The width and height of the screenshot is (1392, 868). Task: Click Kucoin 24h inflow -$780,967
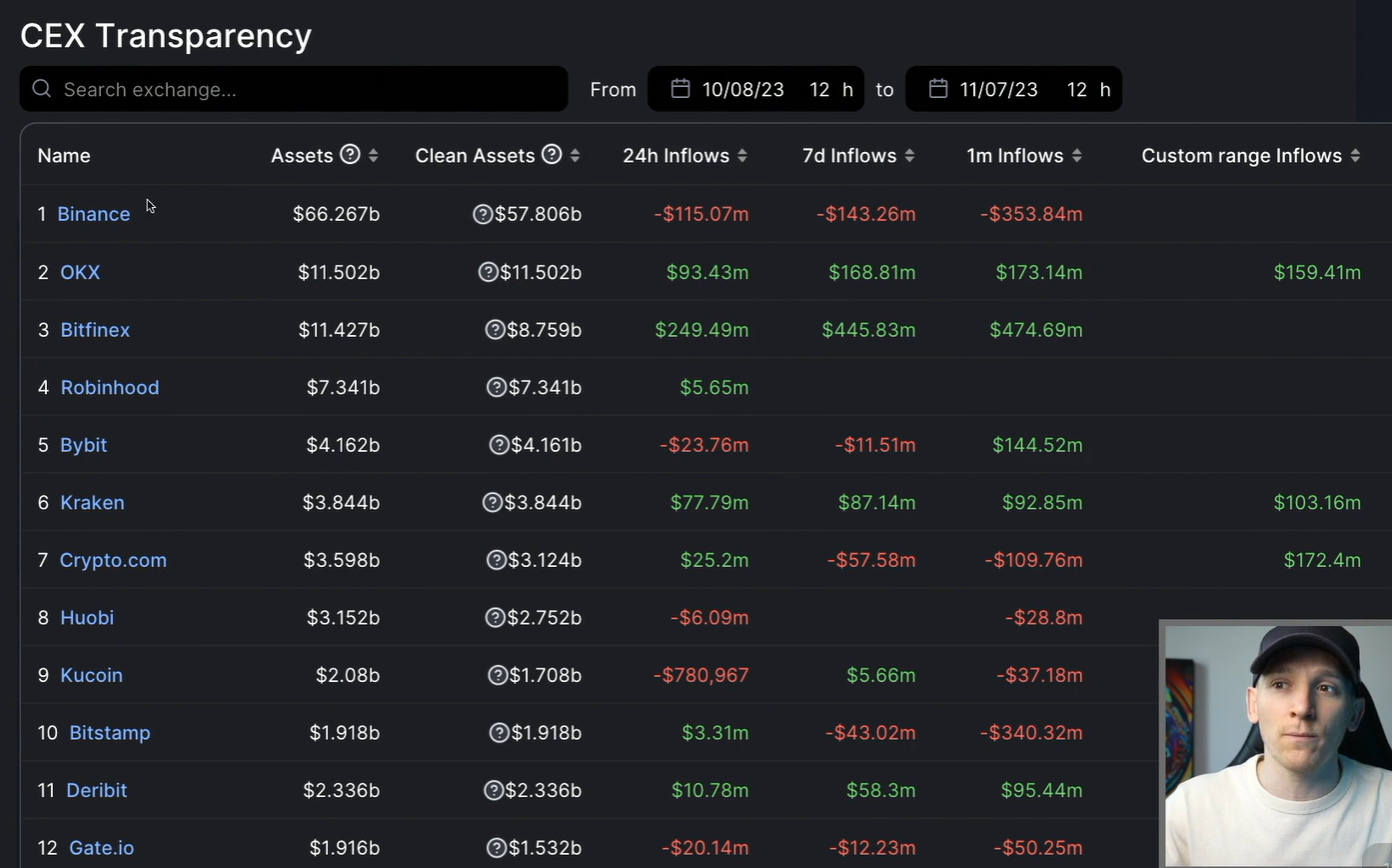coord(701,675)
